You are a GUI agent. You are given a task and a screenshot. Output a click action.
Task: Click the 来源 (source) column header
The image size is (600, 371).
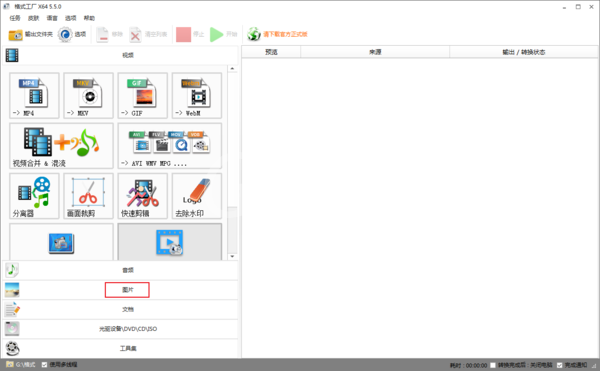(x=375, y=52)
